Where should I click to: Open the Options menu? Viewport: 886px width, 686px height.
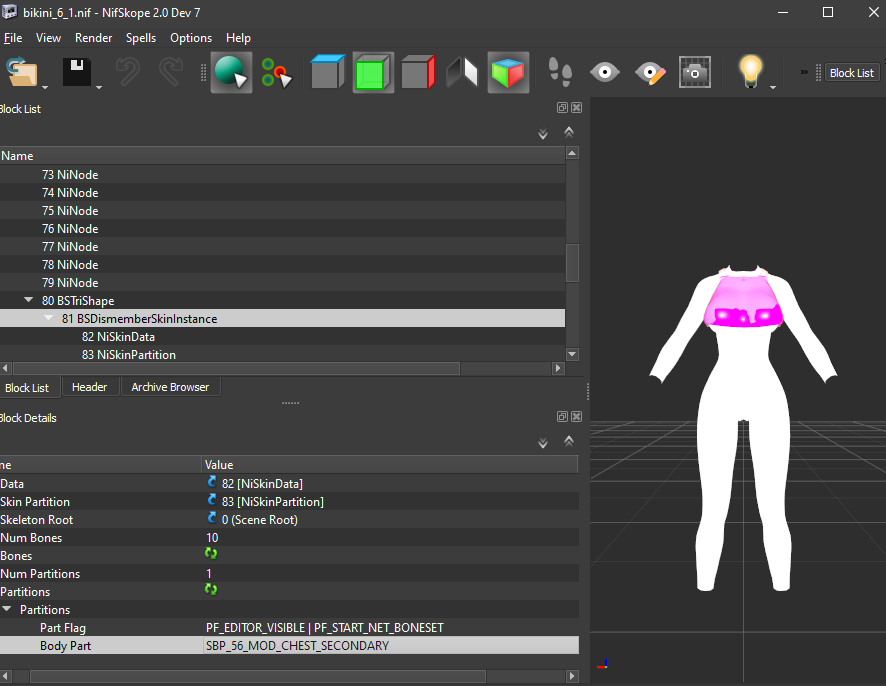[x=191, y=38]
